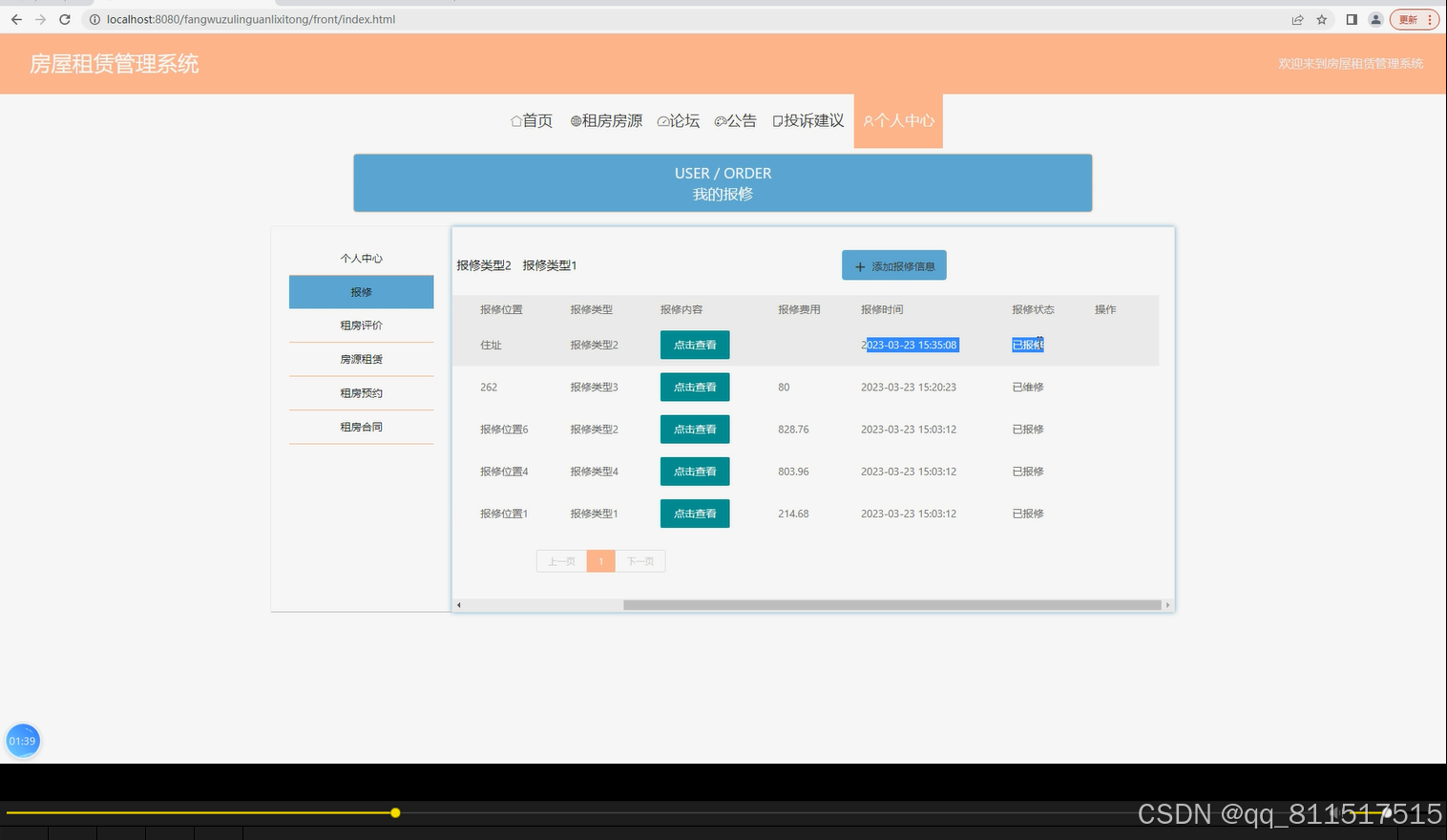Image resolution: width=1447 pixels, height=840 pixels.
Task: Open the 论坛 forum menu item
Action: 679,120
